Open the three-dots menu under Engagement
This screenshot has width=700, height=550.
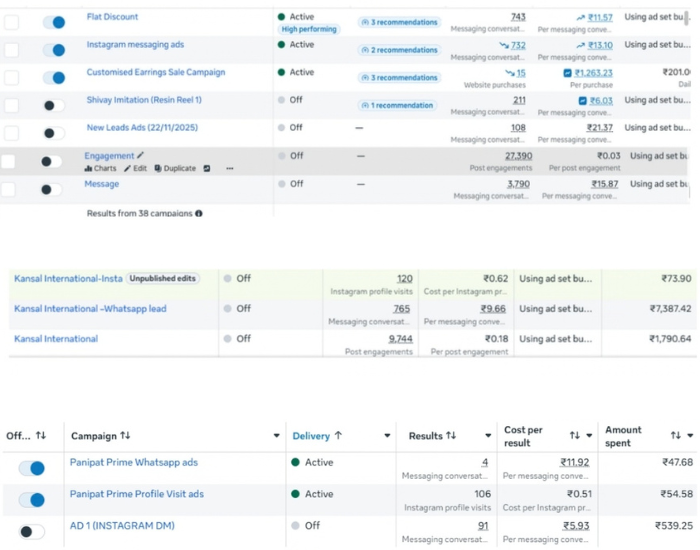[229, 168]
